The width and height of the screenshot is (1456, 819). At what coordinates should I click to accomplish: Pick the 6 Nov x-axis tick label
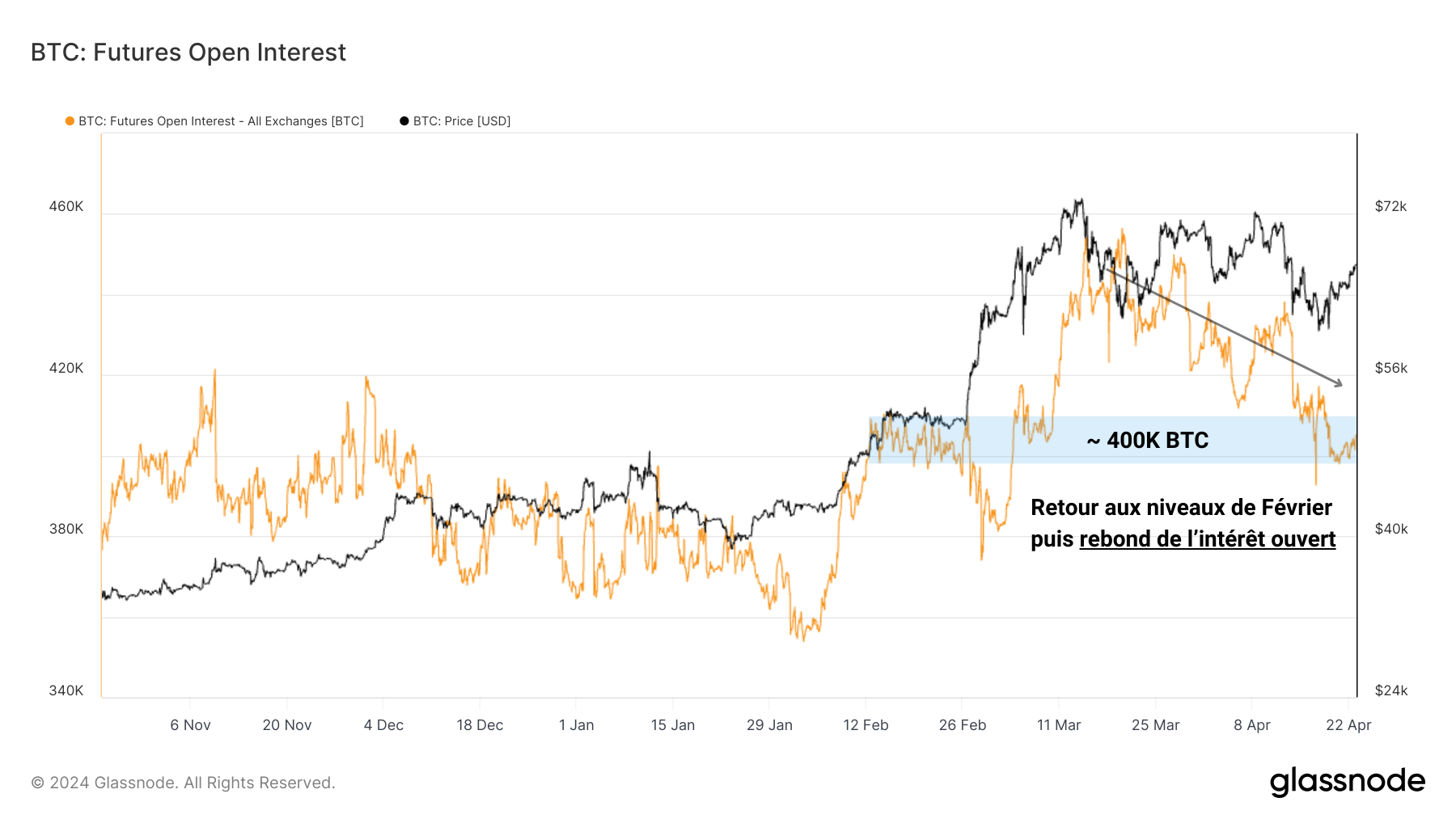pos(190,725)
